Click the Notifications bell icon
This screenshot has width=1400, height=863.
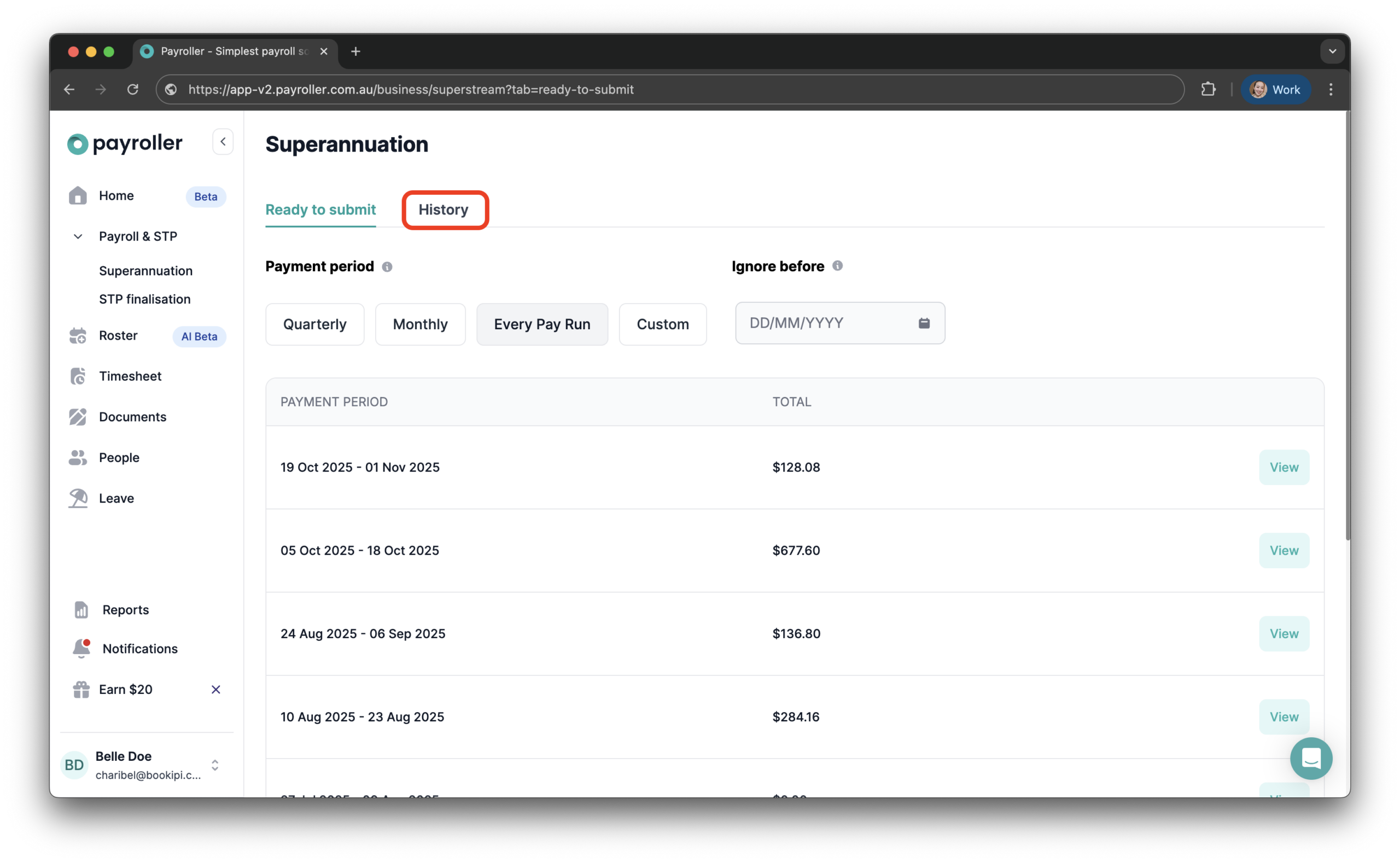pyautogui.click(x=81, y=649)
